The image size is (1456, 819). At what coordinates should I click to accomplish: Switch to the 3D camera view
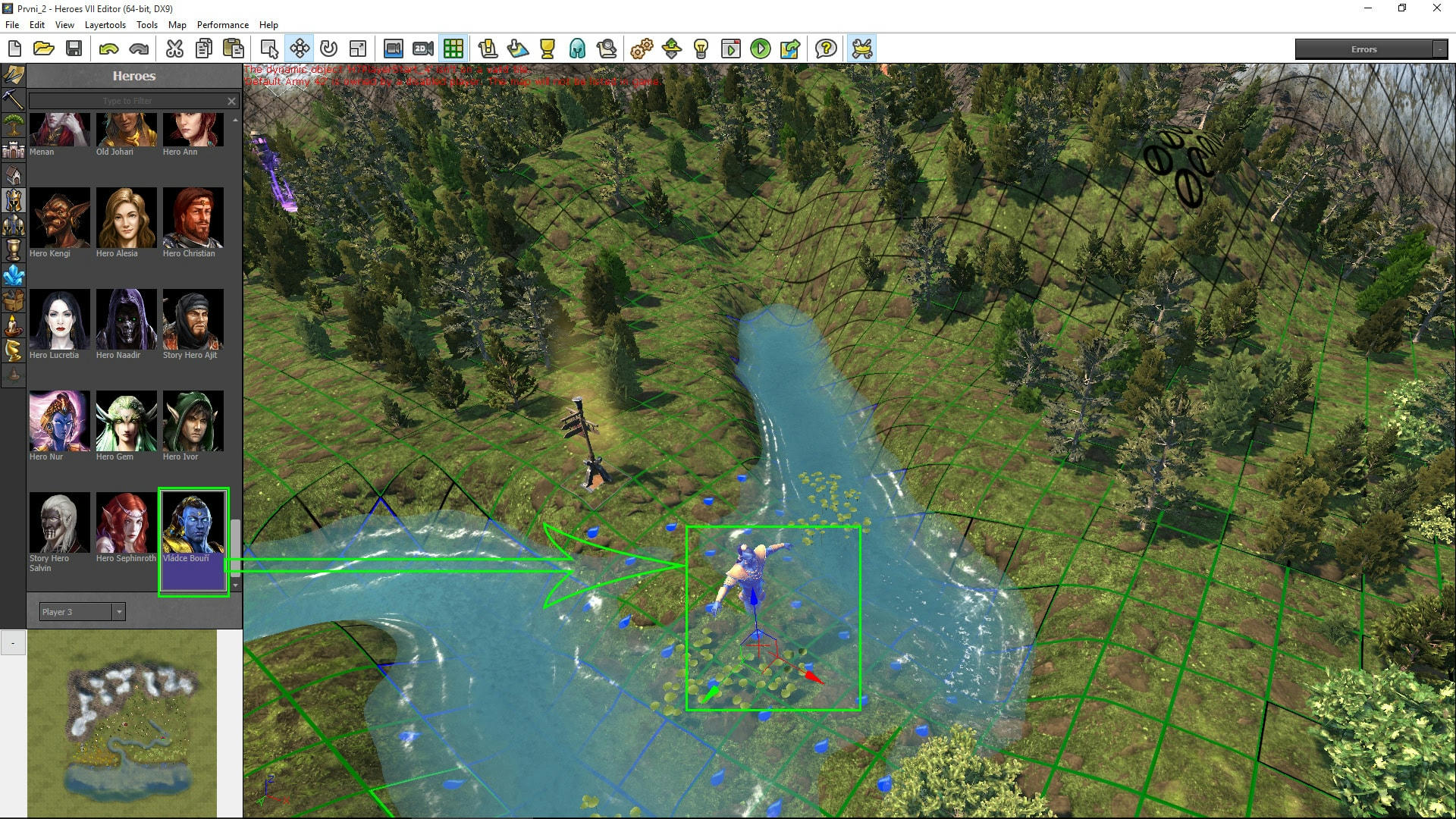pyautogui.click(x=394, y=49)
